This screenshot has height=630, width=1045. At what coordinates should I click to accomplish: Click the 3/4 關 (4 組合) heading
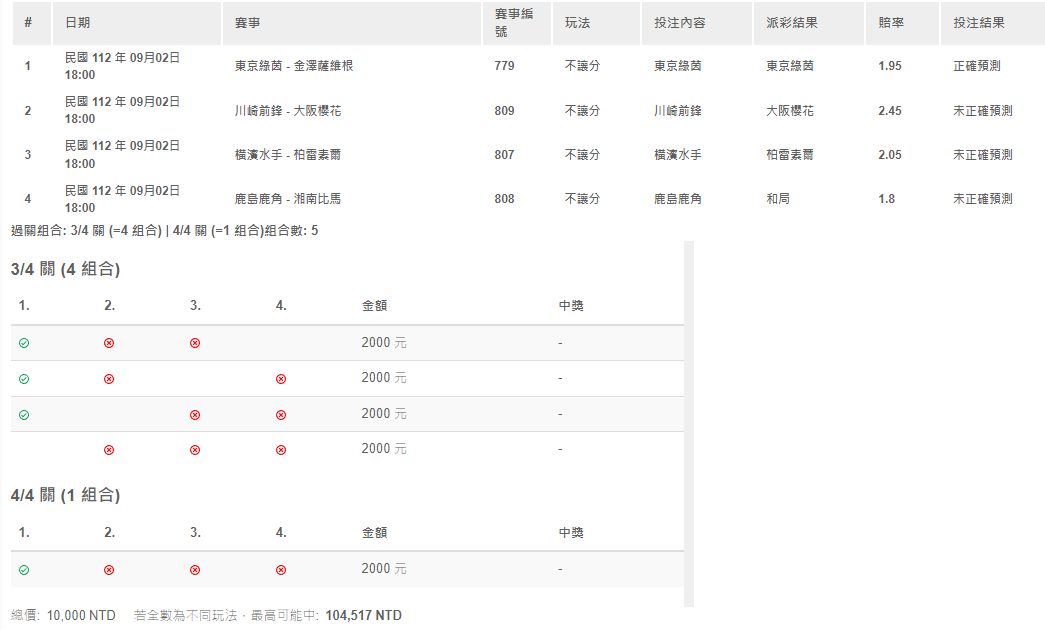click(65, 269)
